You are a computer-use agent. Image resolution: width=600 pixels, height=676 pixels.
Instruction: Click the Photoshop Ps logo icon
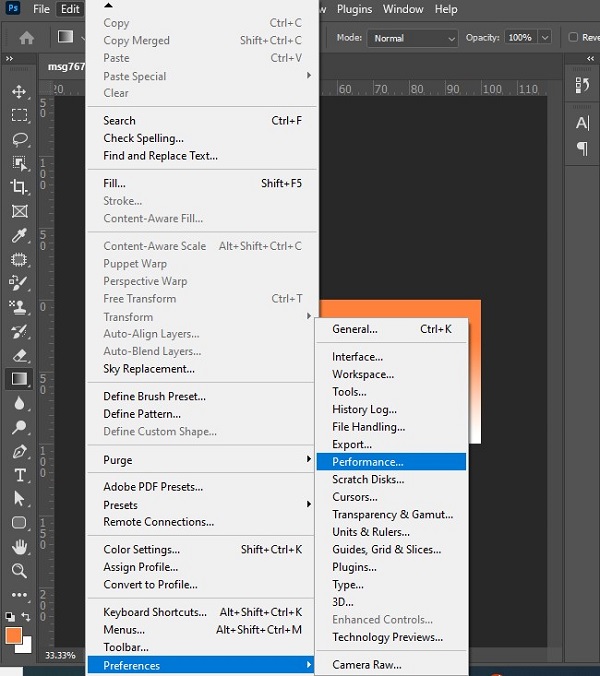13,8
